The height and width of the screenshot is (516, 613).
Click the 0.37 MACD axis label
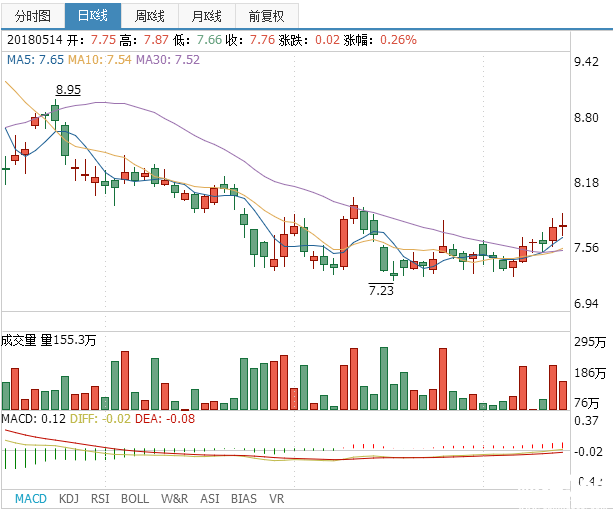[x=586, y=421]
